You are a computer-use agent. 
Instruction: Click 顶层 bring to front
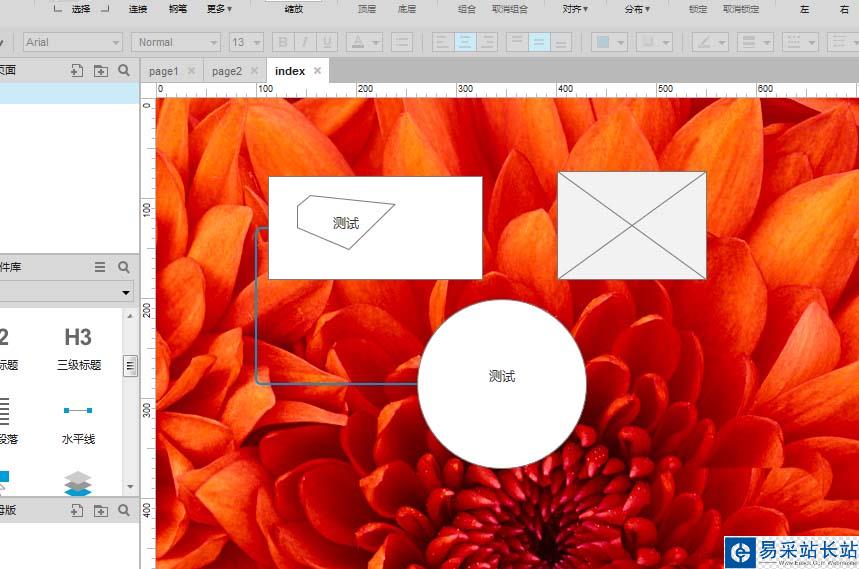pos(366,9)
